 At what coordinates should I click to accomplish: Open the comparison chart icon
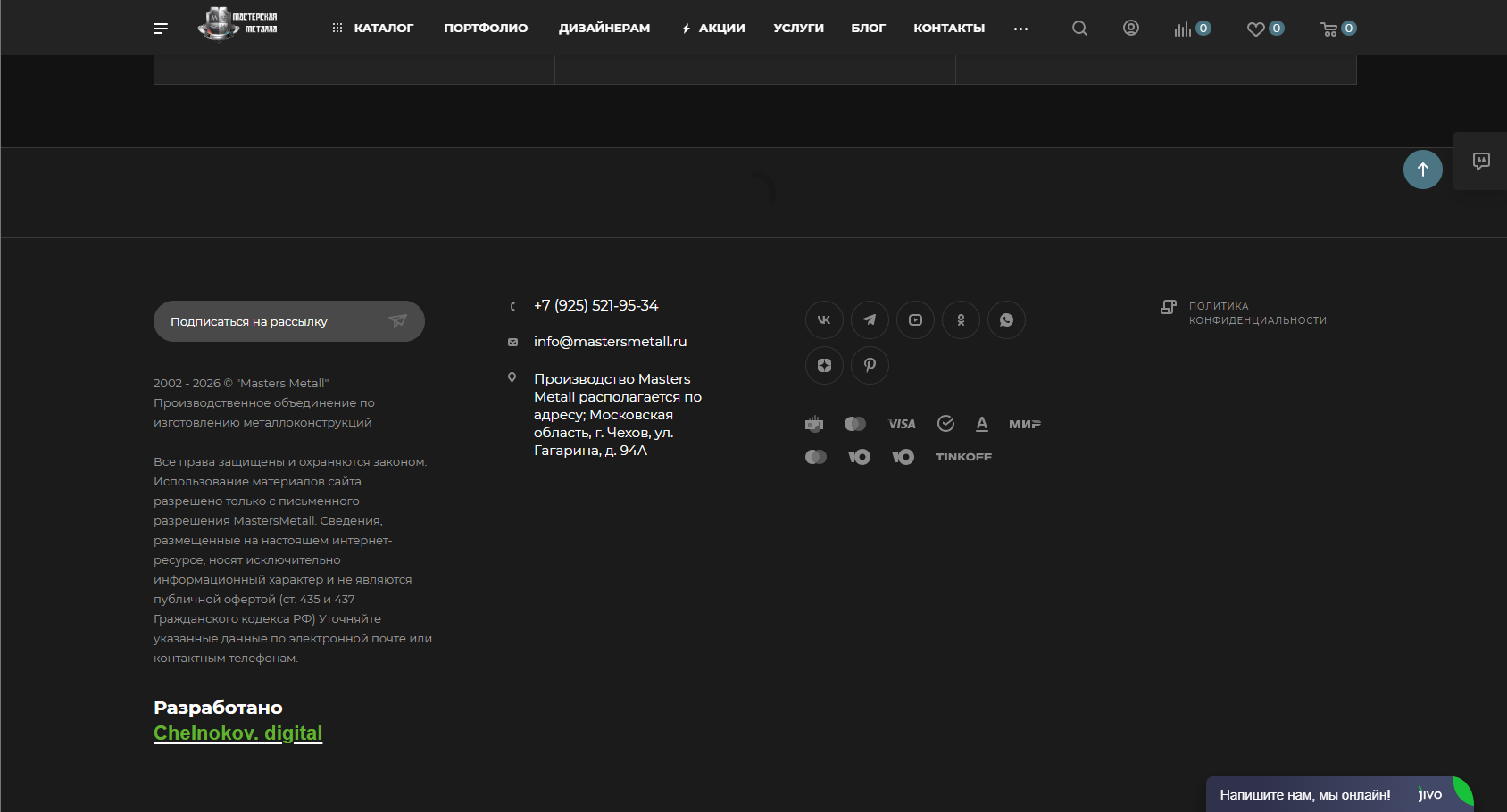[x=1182, y=29]
